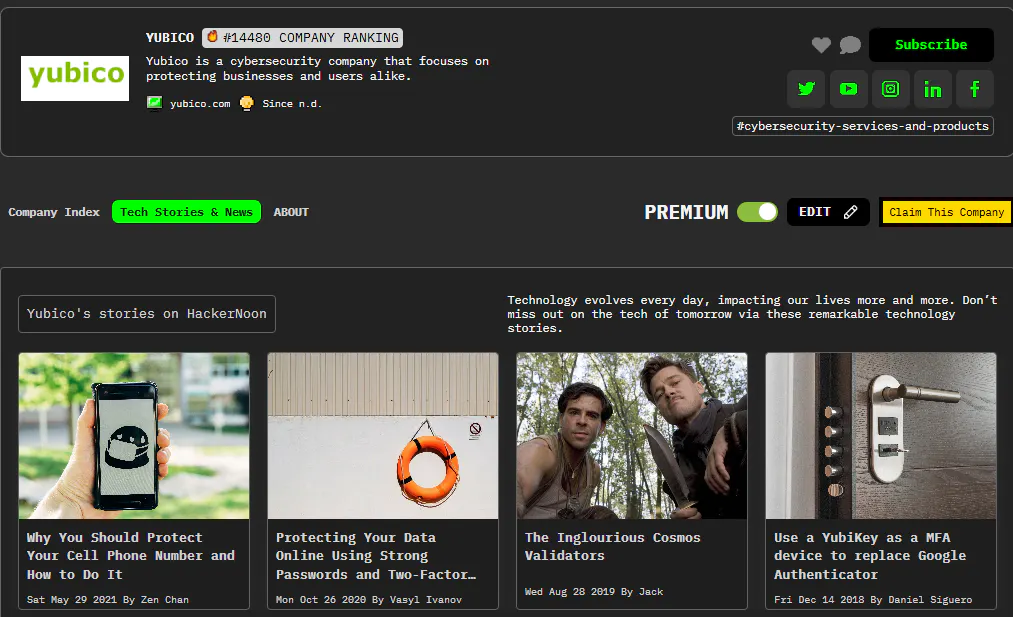
Task: Click the Yubico cybersecurity description text
Action: click(x=317, y=68)
